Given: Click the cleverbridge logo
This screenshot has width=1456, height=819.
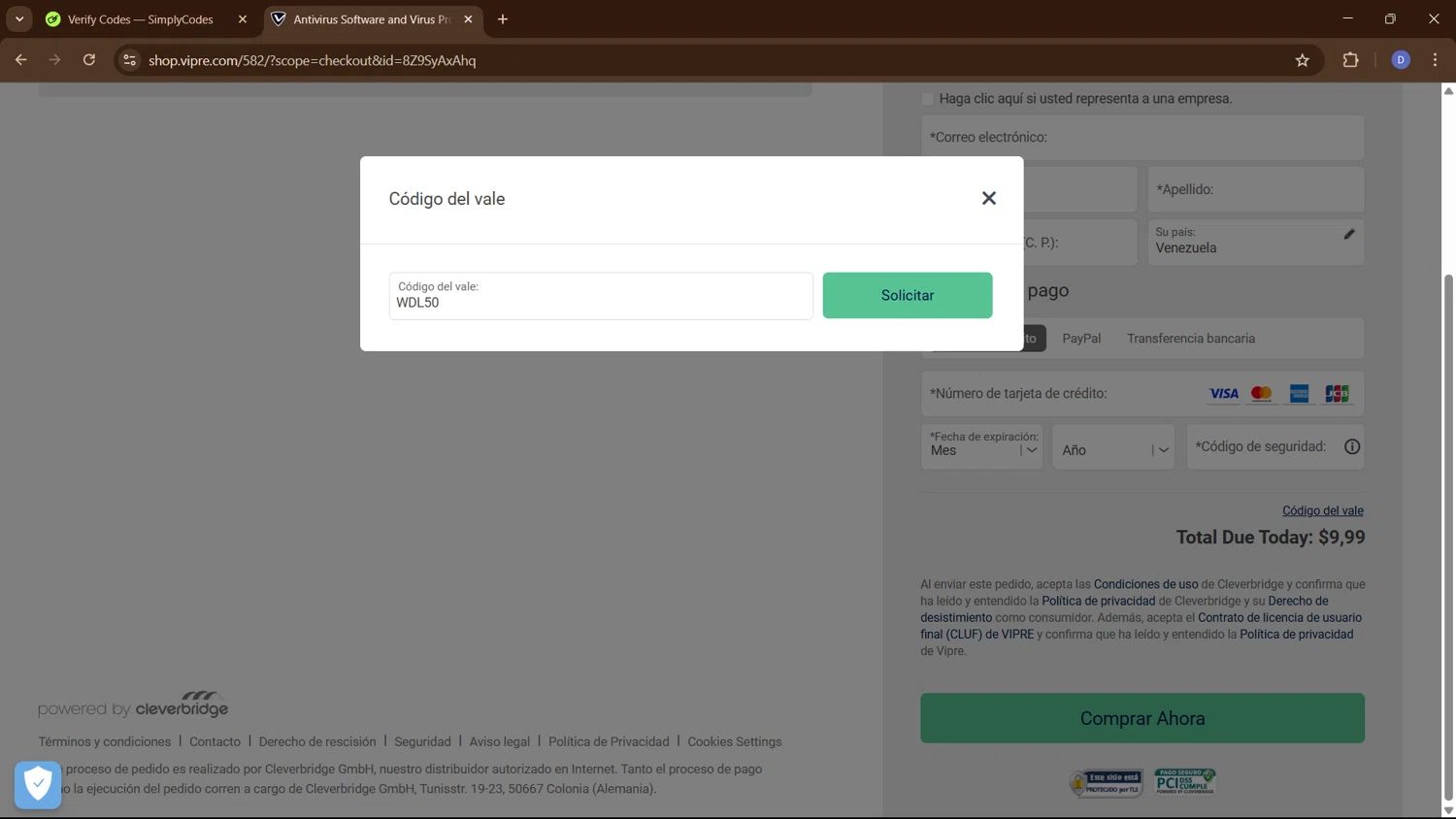Looking at the screenshot, I should (182, 704).
